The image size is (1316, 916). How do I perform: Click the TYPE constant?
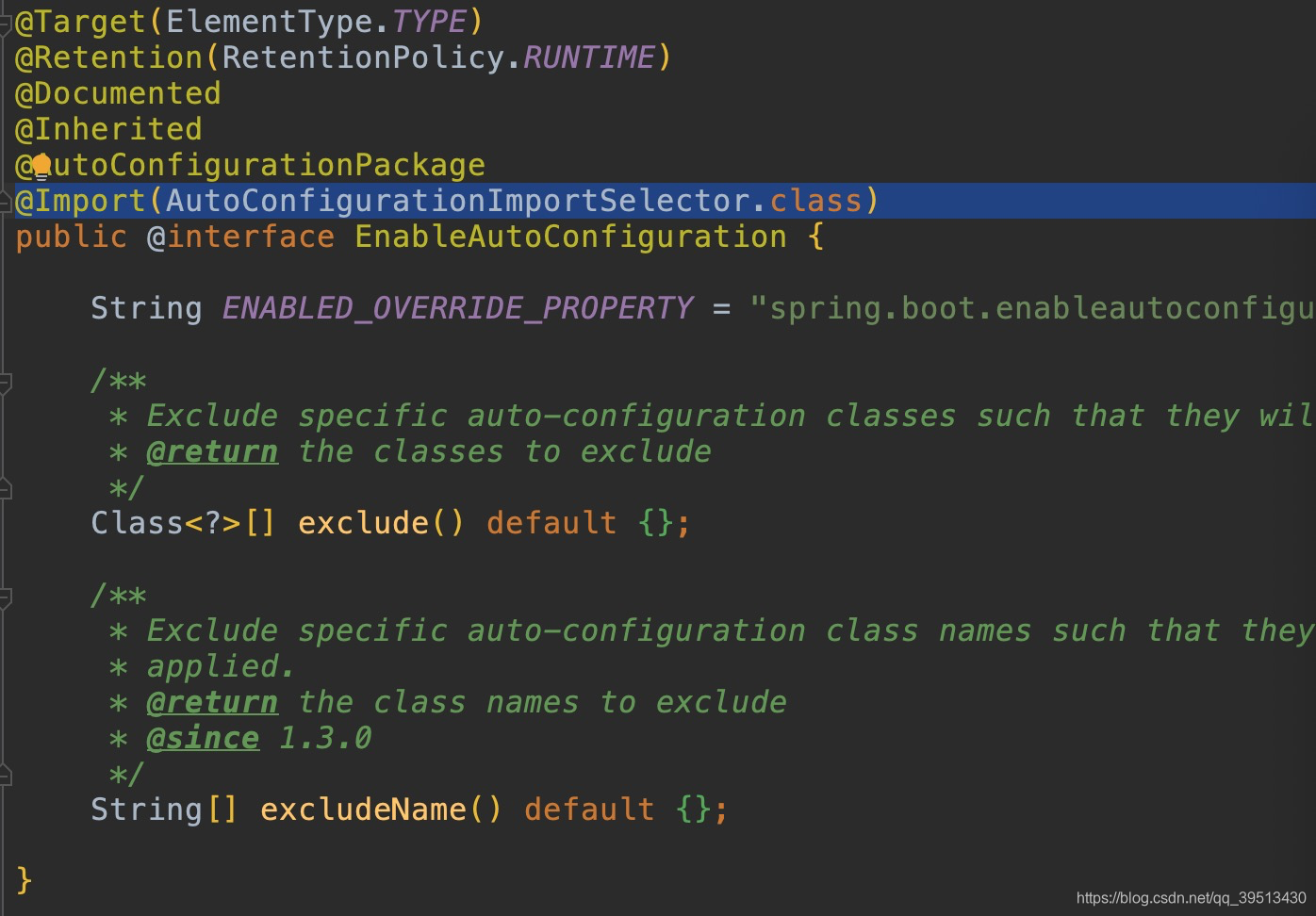pyautogui.click(x=429, y=22)
